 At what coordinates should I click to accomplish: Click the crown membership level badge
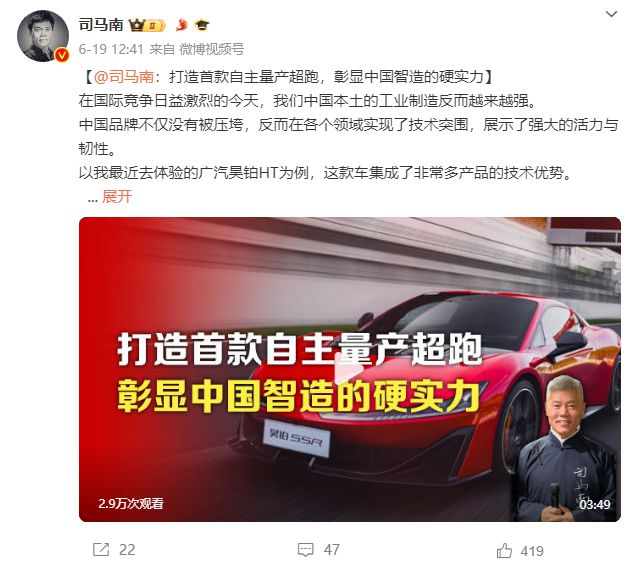coord(147,26)
